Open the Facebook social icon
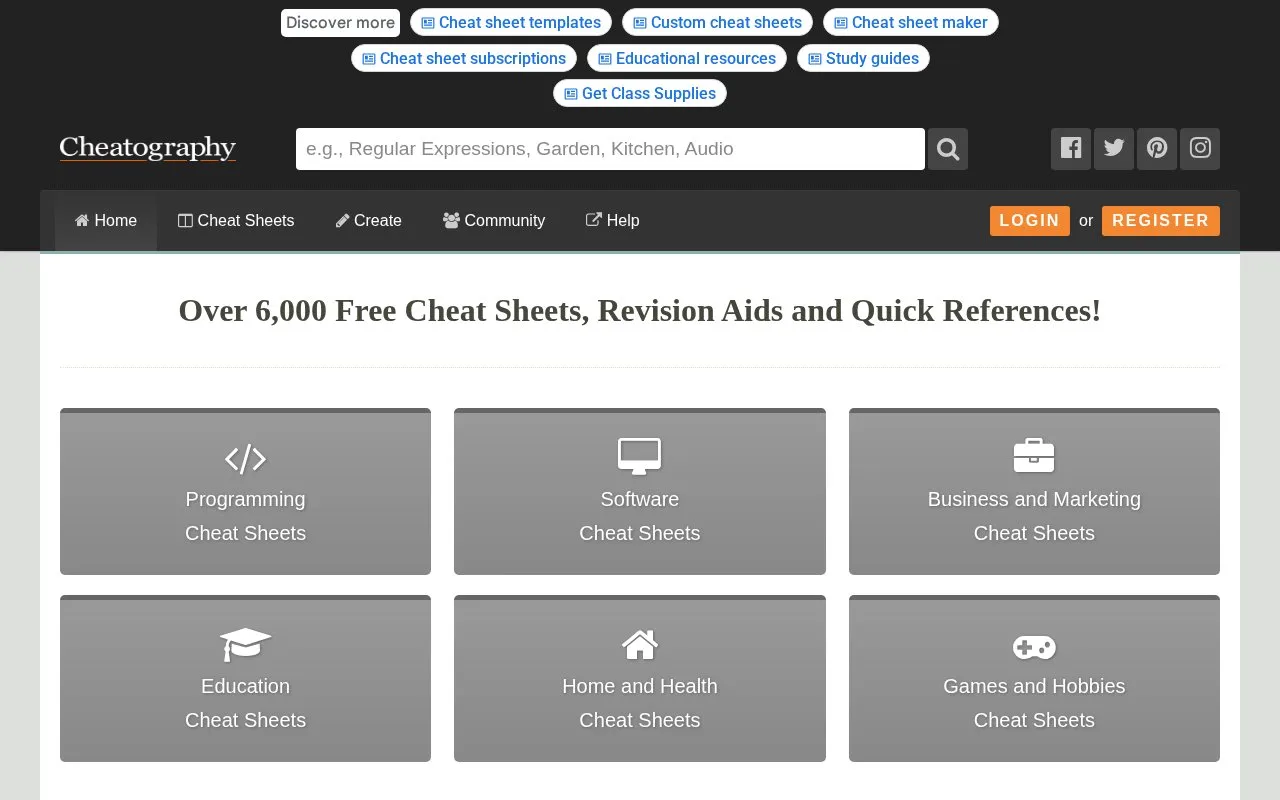This screenshot has height=800, width=1280. pyautogui.click(x=1071, y=149)
